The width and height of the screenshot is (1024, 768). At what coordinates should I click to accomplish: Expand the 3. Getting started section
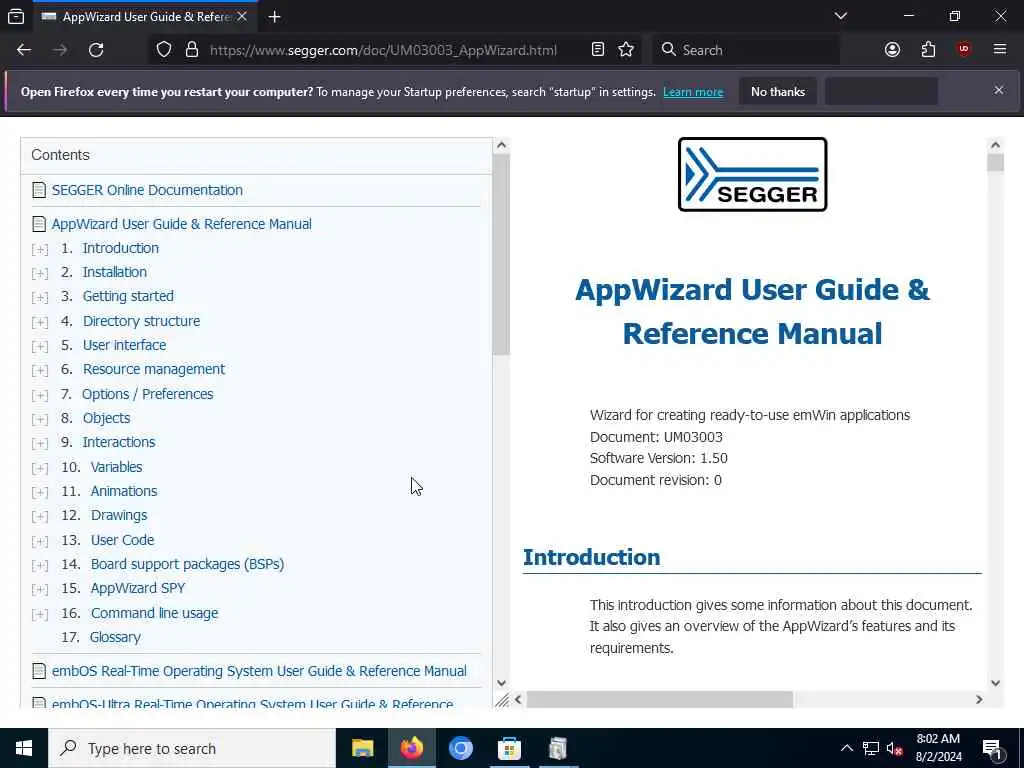(40, 297)
